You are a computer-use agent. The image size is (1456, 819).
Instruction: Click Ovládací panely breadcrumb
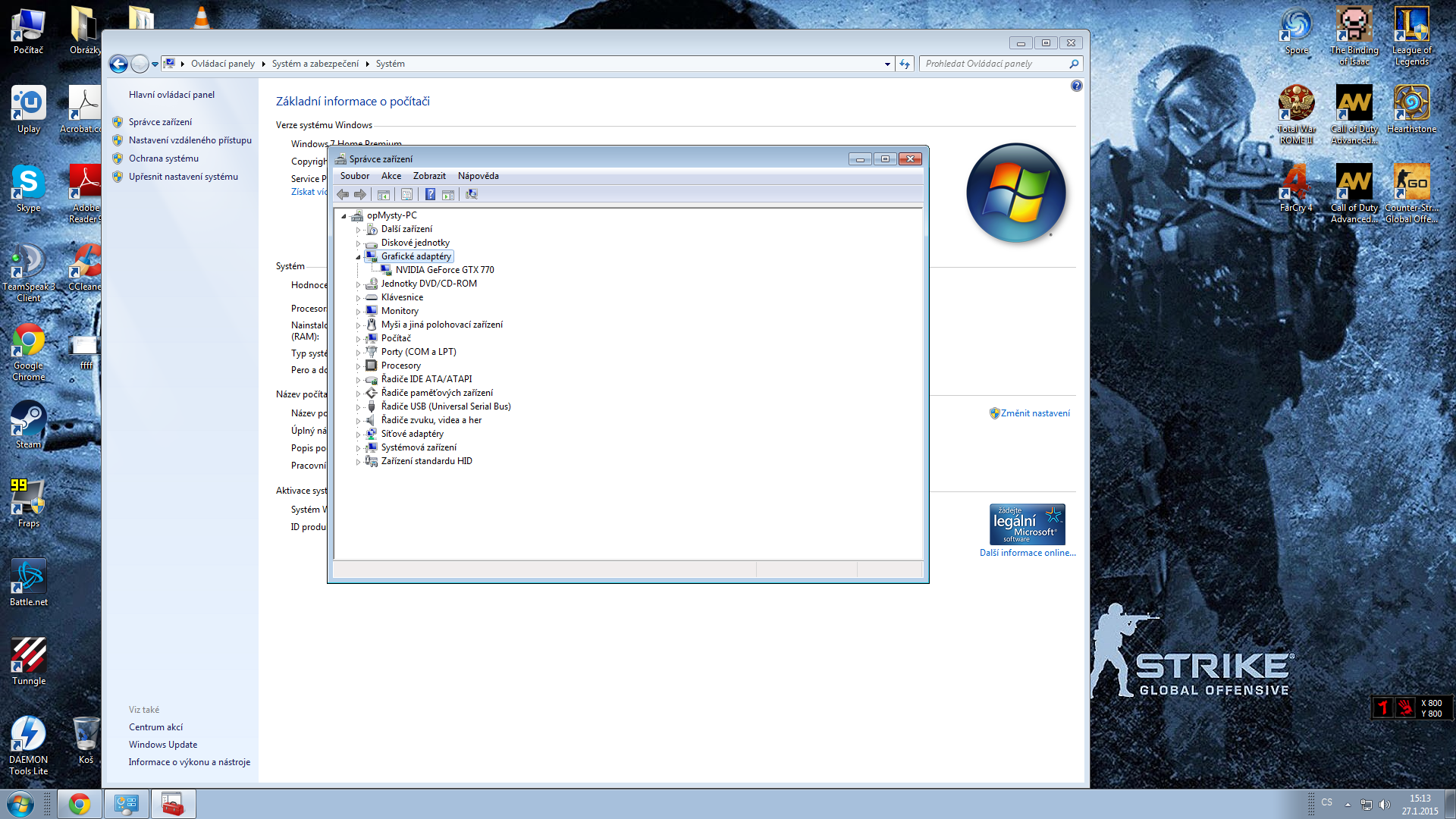tap(223, 64)
